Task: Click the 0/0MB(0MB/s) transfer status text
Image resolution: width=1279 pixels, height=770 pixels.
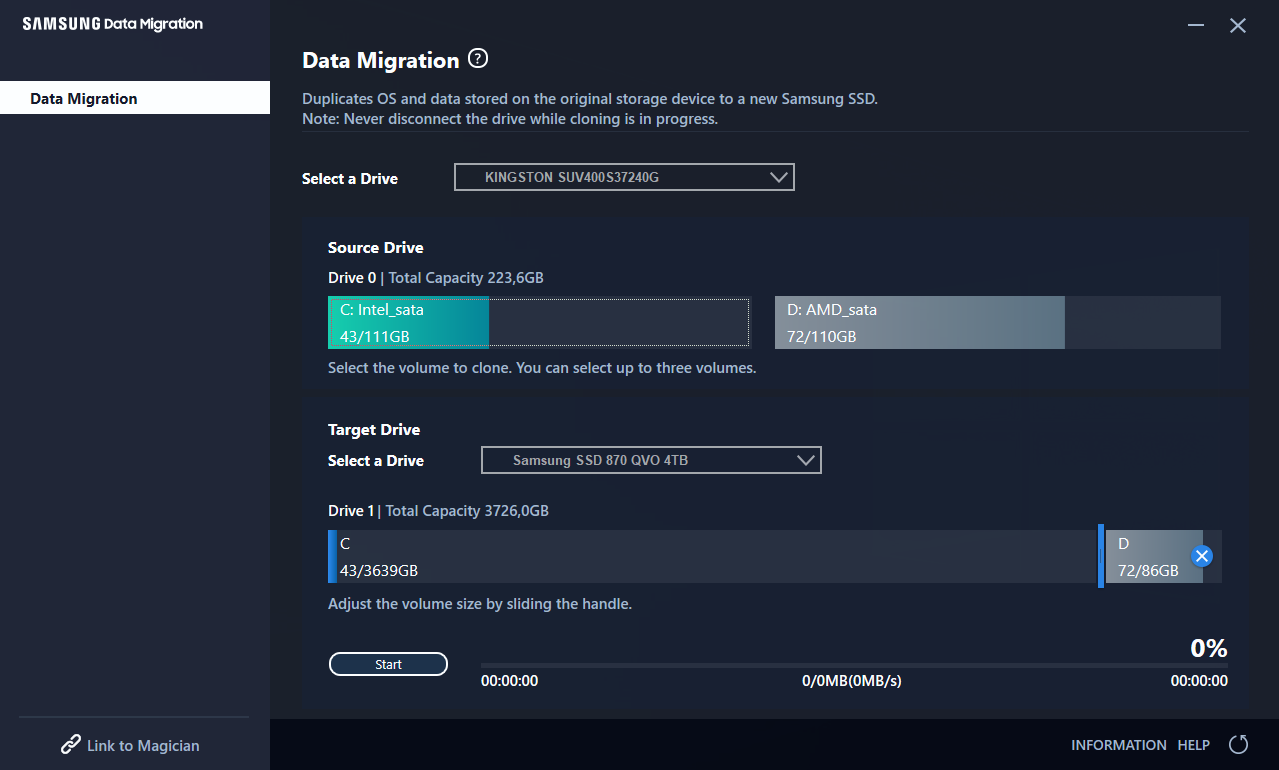Action: point(852,681)
